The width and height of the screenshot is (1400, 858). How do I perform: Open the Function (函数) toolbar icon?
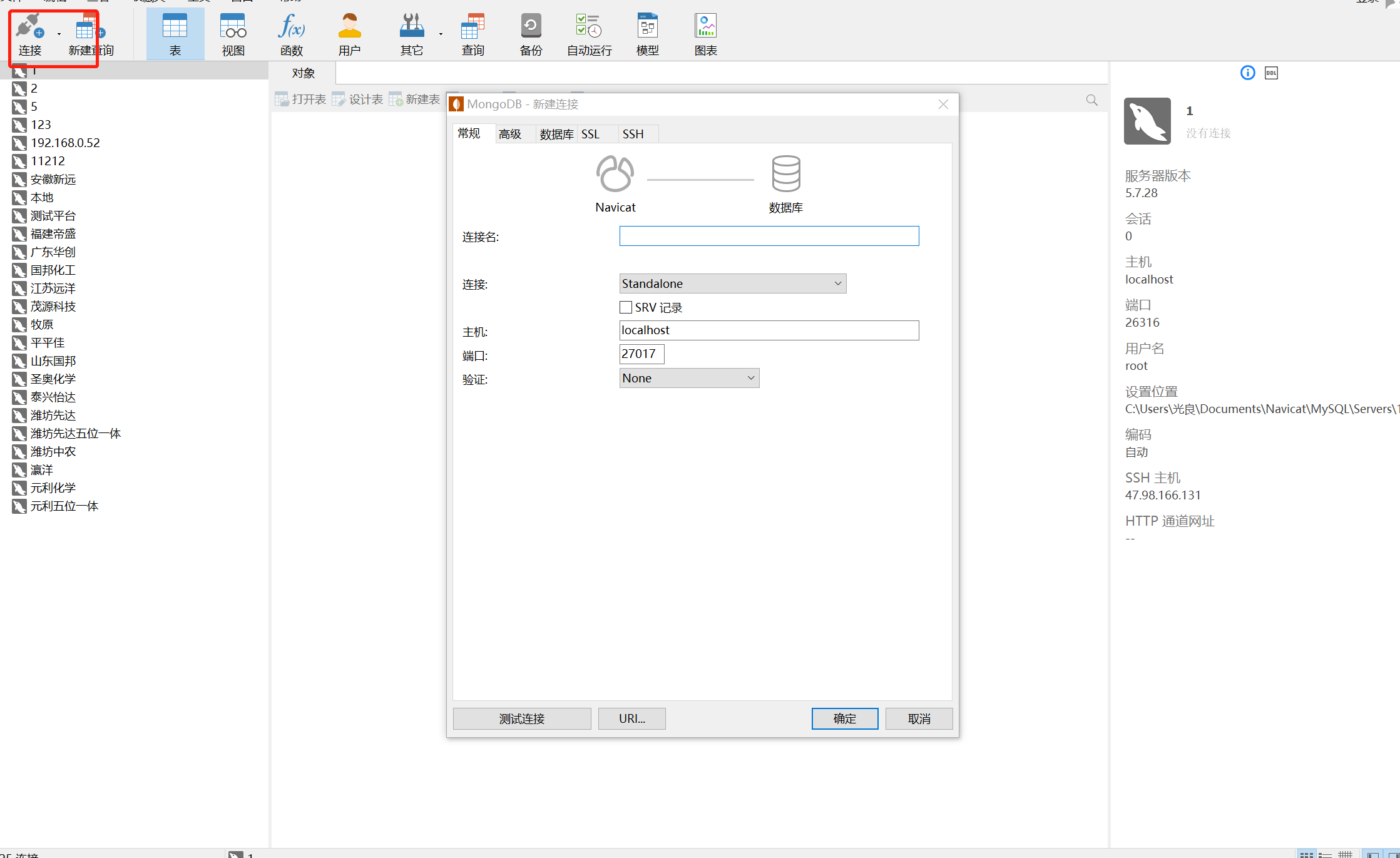click(x=292, y=35)
